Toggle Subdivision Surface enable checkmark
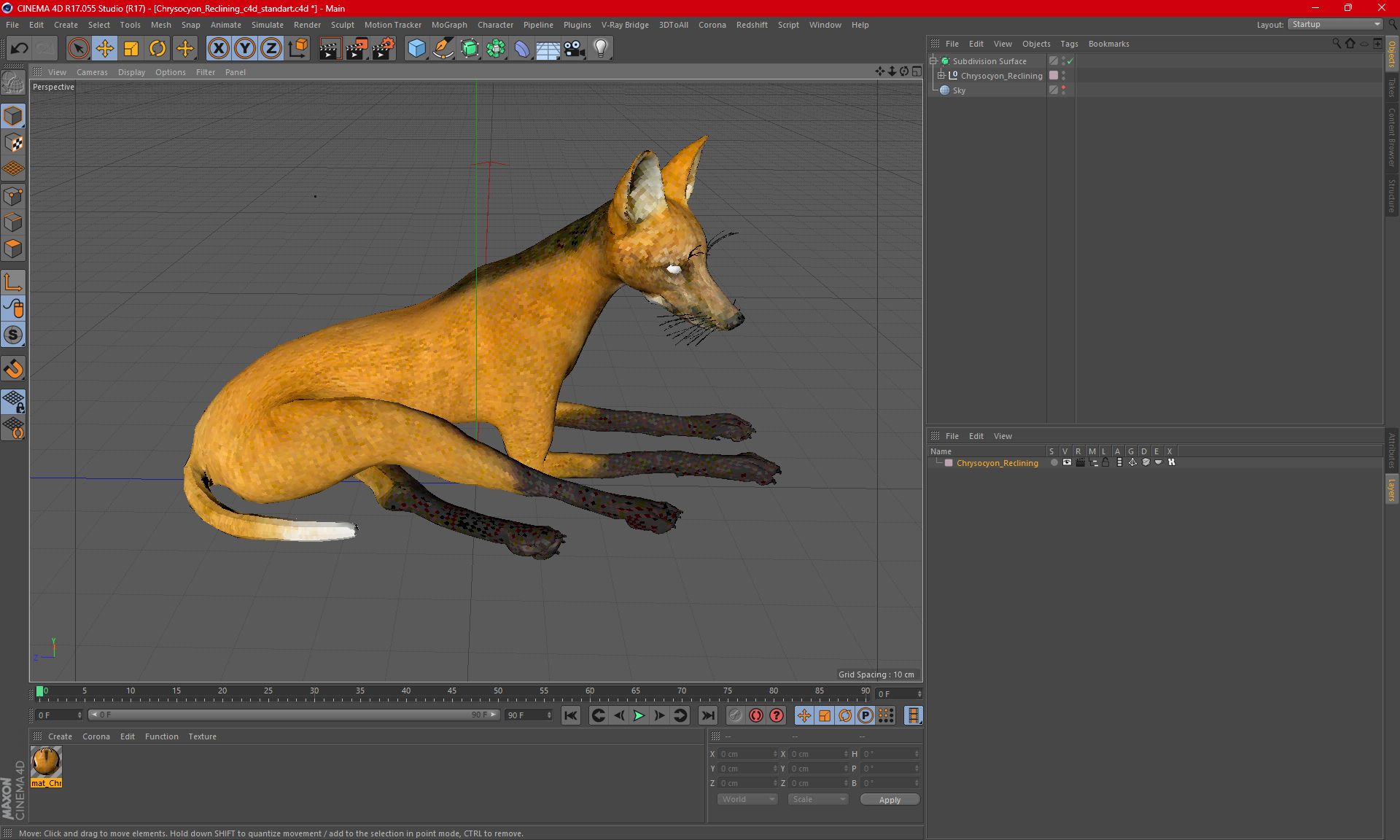1400x840 pixels. [x=1070, y=61]
